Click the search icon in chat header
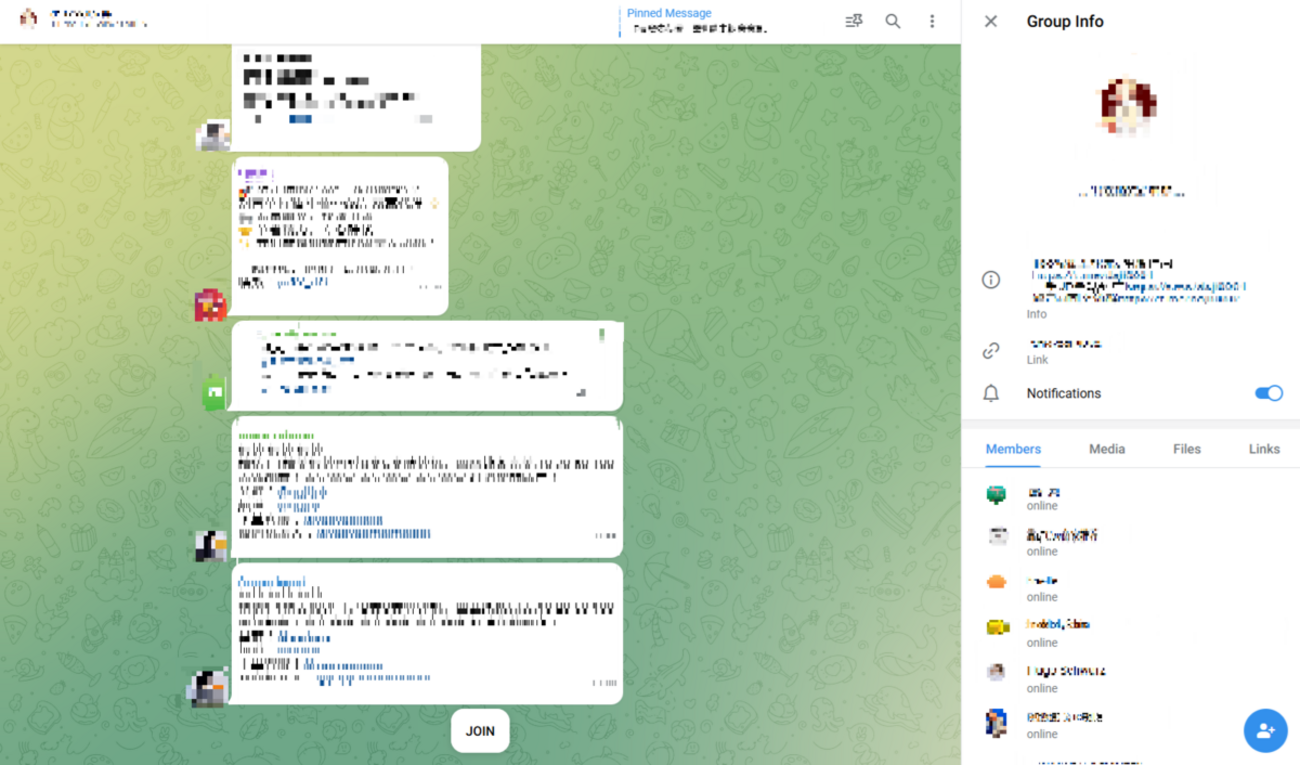This screenshot has height=765, width=1300. pos(893,21)
